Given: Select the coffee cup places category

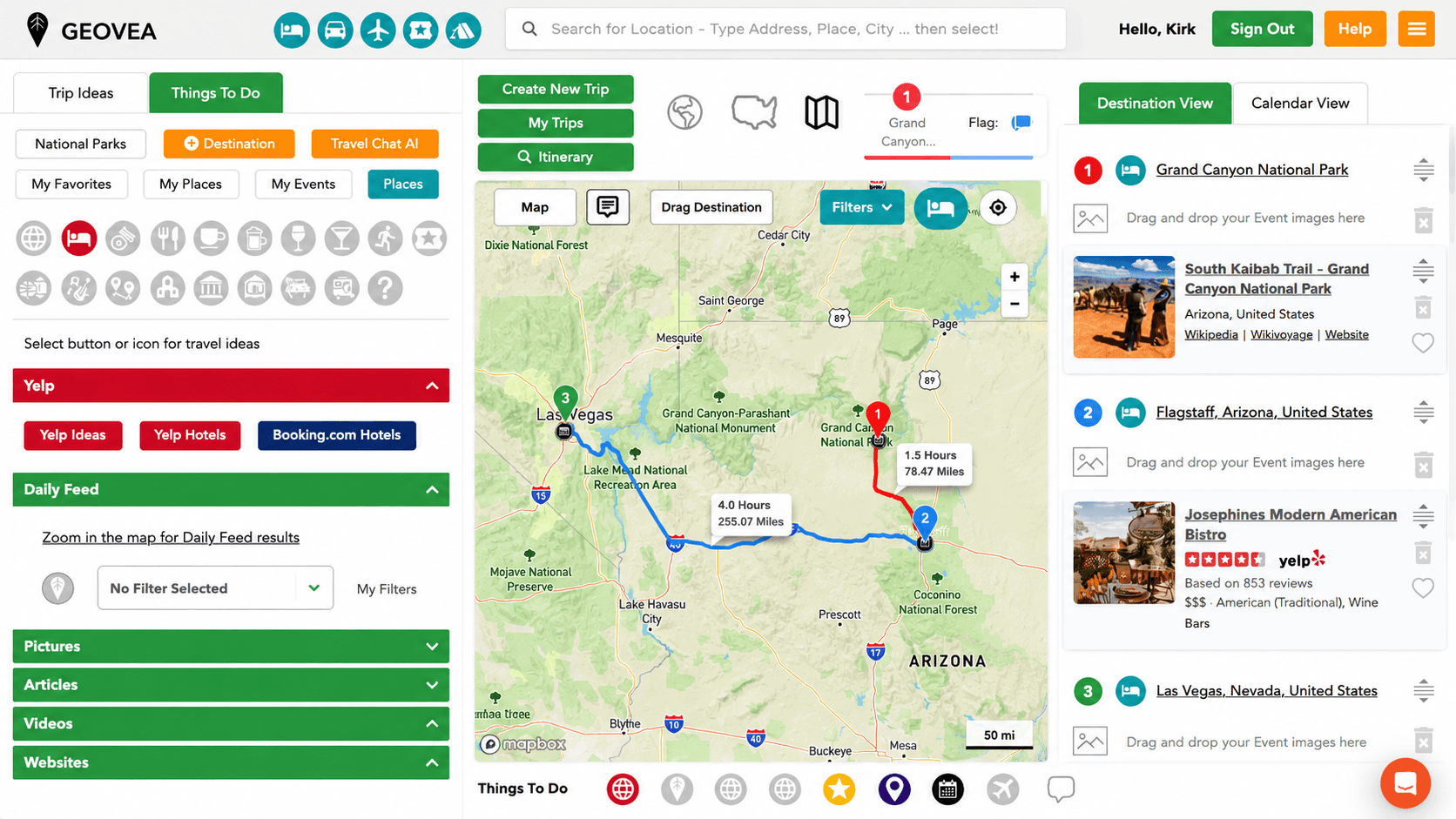Looking at the screenshot, I should (211, 238).
